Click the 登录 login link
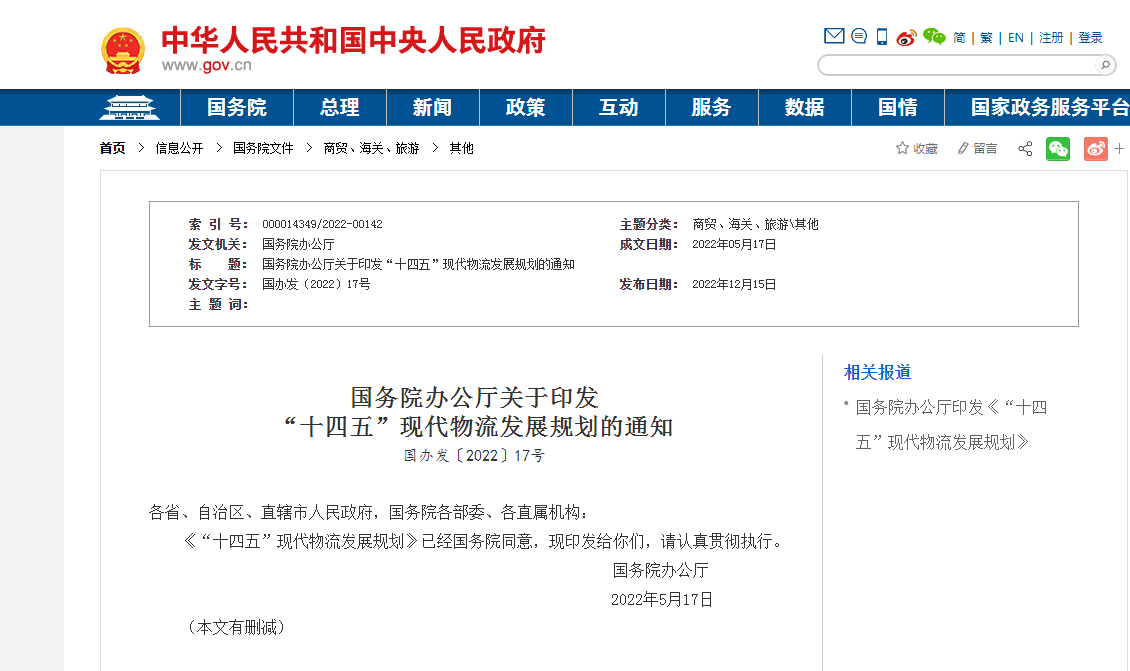Screen dimensions: 1130x671 pyautogui.click(x=1090, y=37)
